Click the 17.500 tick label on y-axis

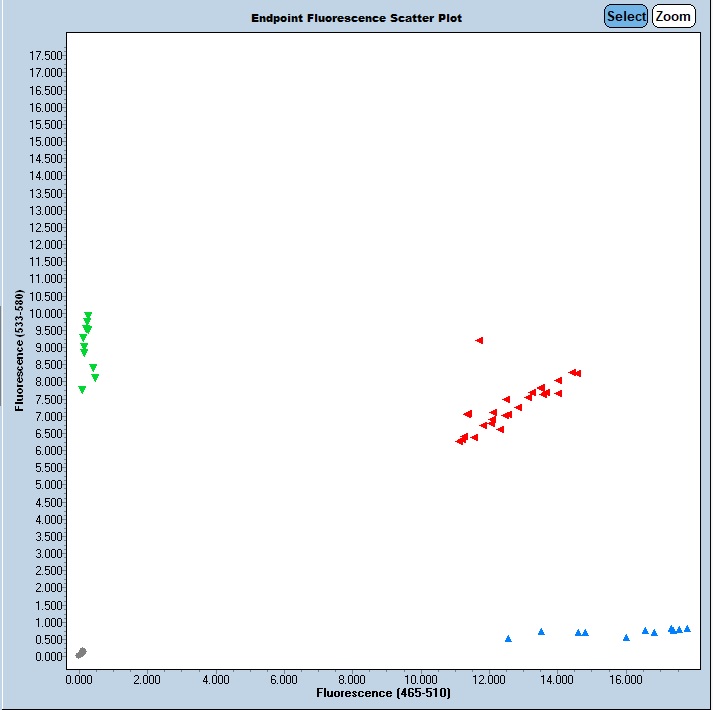(x=47, y=56)
